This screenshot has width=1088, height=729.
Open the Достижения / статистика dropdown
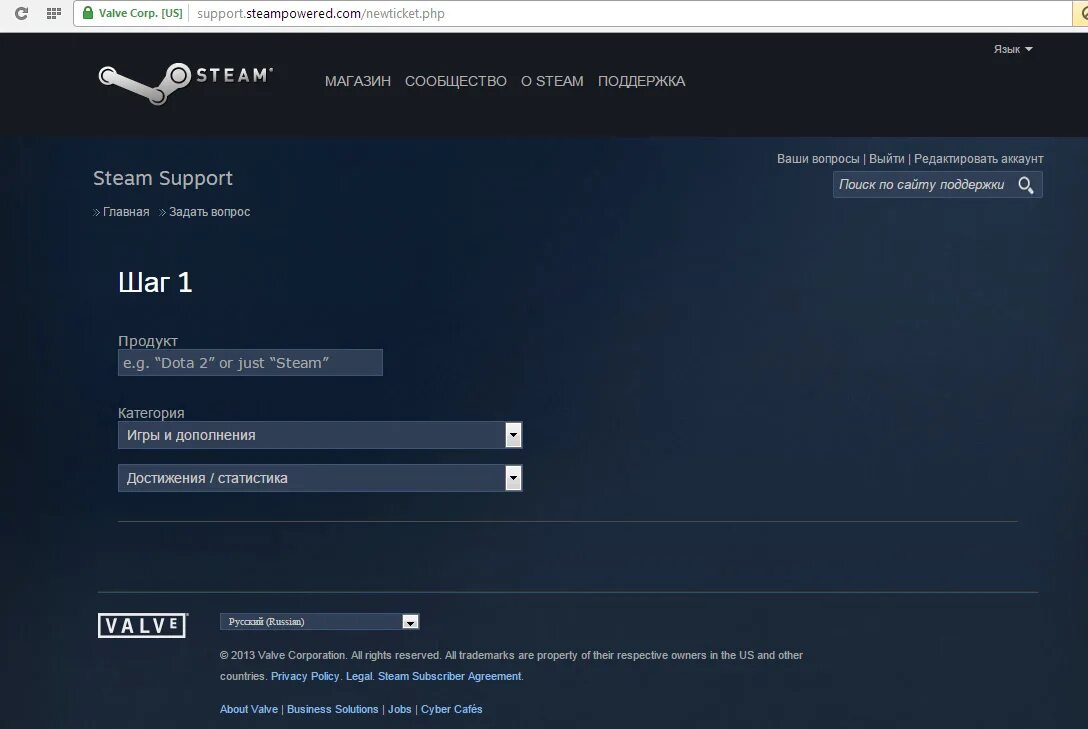coord(320,478)
